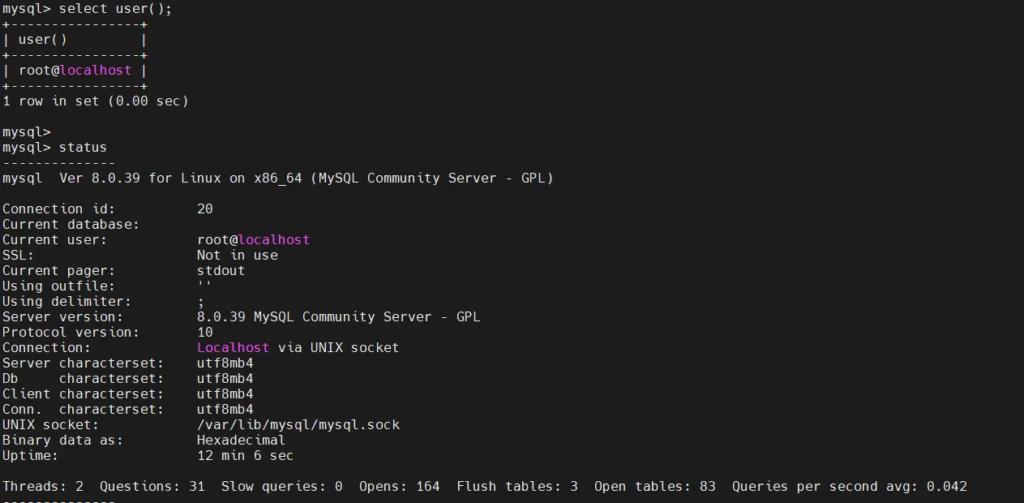Image resolution: width=1024 pixels, height=503 pixels.
Task: Click the '1 row in set (0.00 sec)' line
Action: tap(95, 101)
